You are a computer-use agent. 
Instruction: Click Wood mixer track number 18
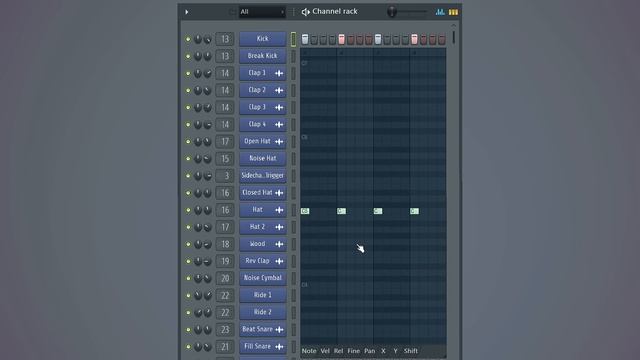pyautogui.click(x=225, y=244)
